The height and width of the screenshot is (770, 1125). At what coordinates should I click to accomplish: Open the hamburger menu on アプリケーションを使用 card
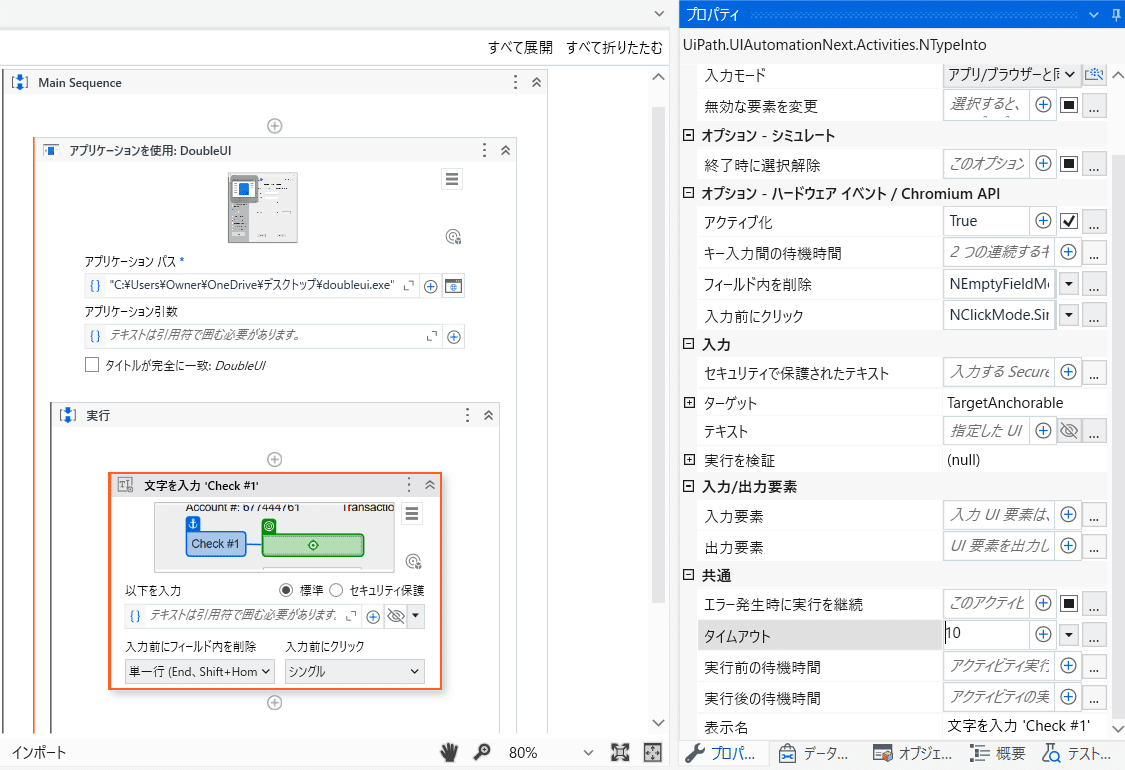coord(452,178)
